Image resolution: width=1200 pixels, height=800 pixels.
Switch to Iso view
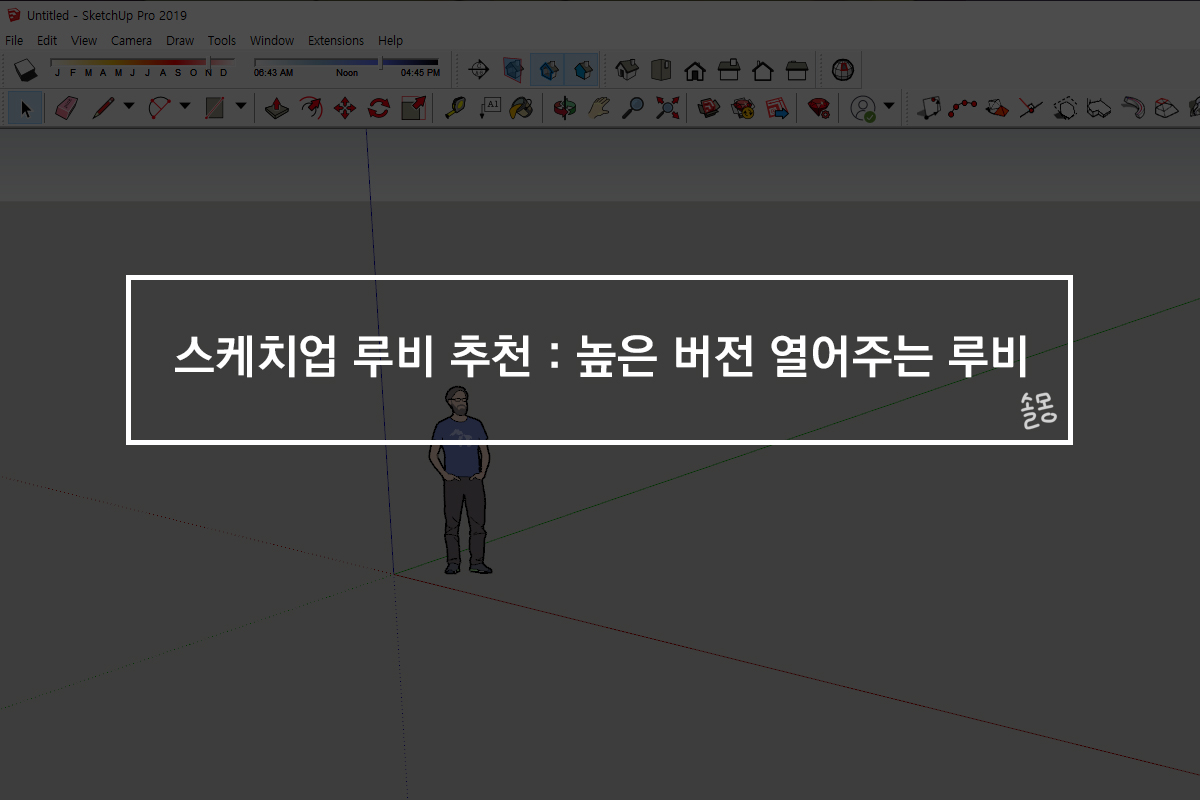click(x=627, y=70)
